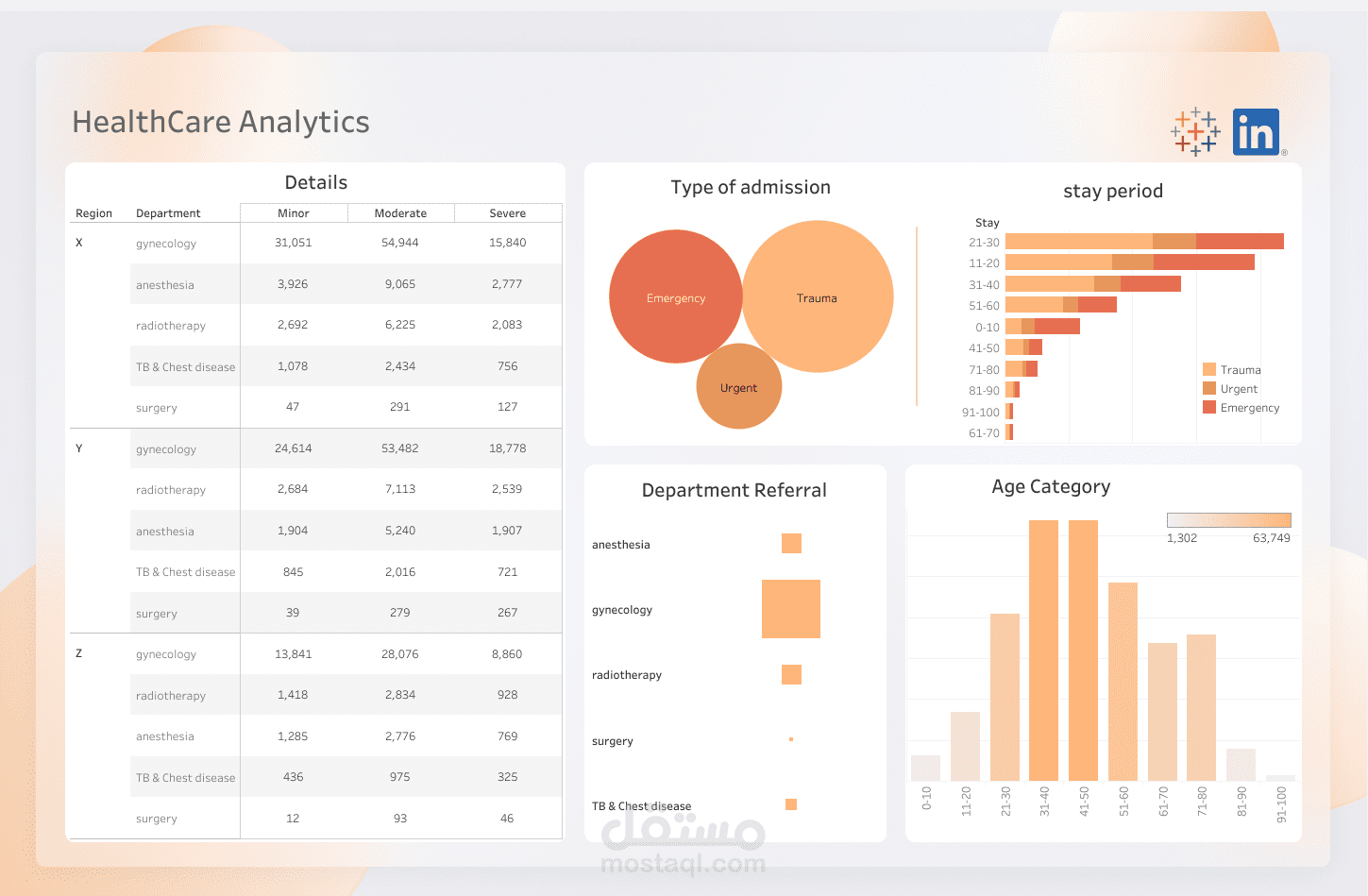Click the Region column header
Viewport: 1368px width, 896px height.
click(x=93, y=213)
